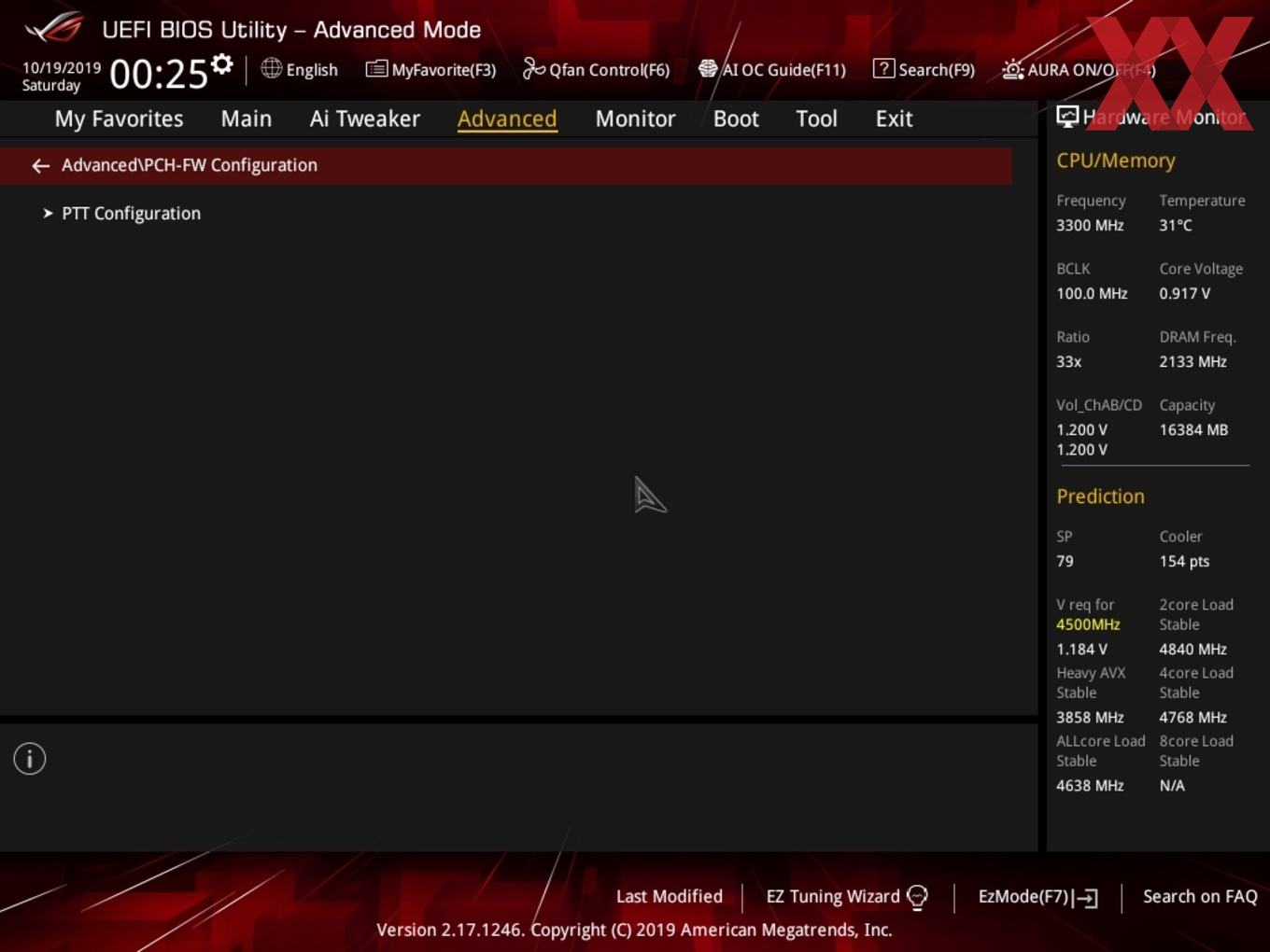1270x952 pixels.
Task: Click Last Modified in the footer
Action: click(670, 897)
